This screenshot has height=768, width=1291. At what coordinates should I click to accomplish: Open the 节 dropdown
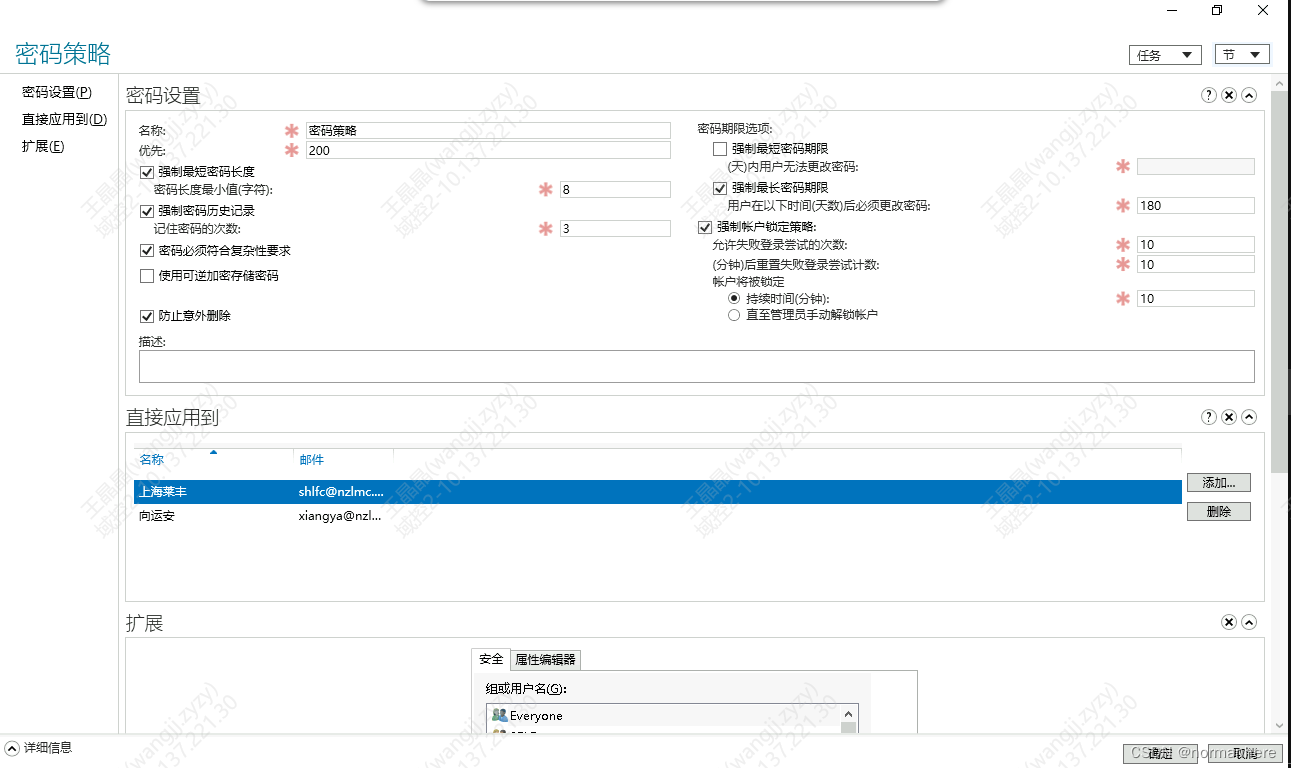1242,55
